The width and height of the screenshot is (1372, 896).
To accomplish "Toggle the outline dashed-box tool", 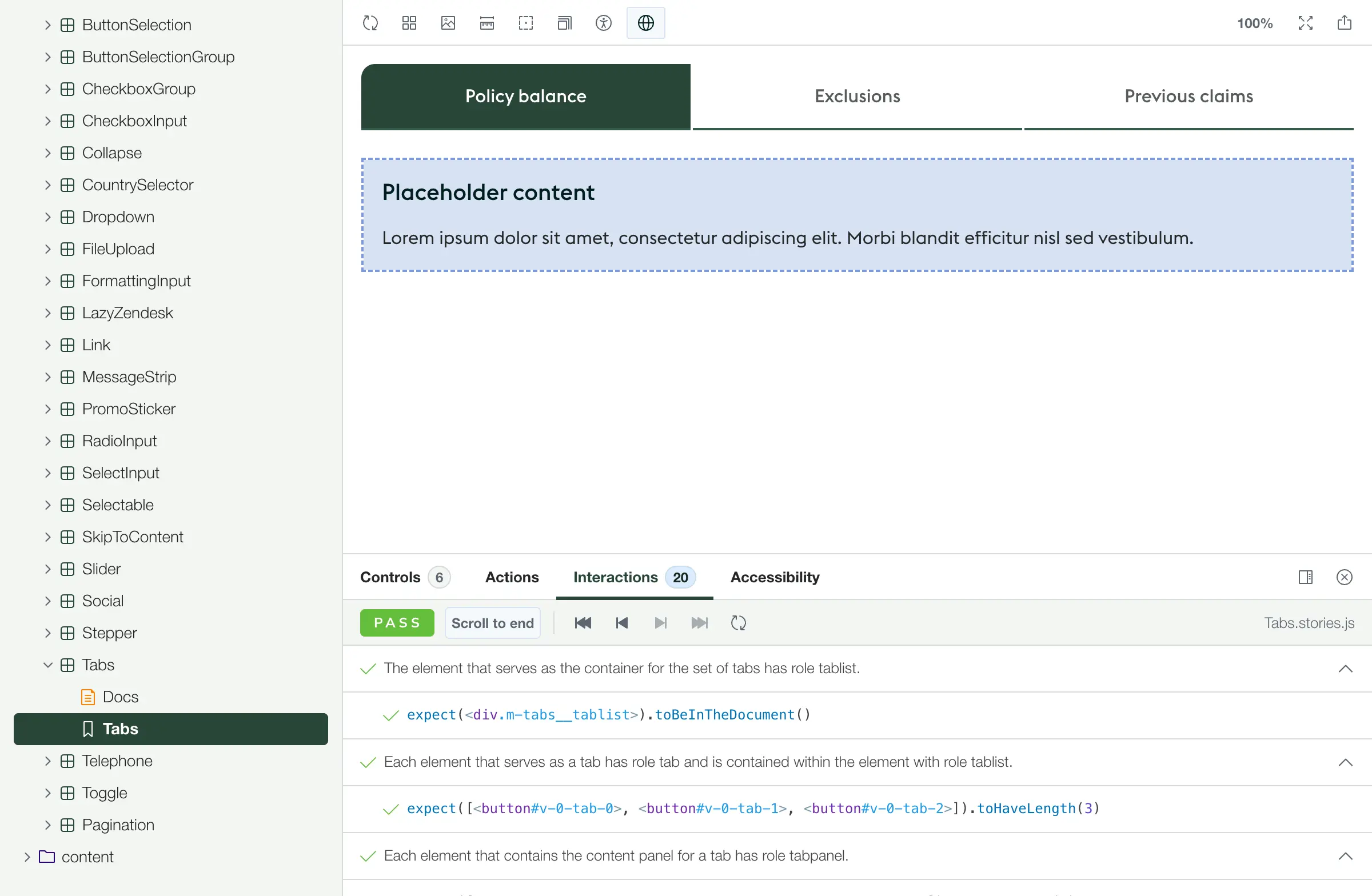I will coord(526,23).
